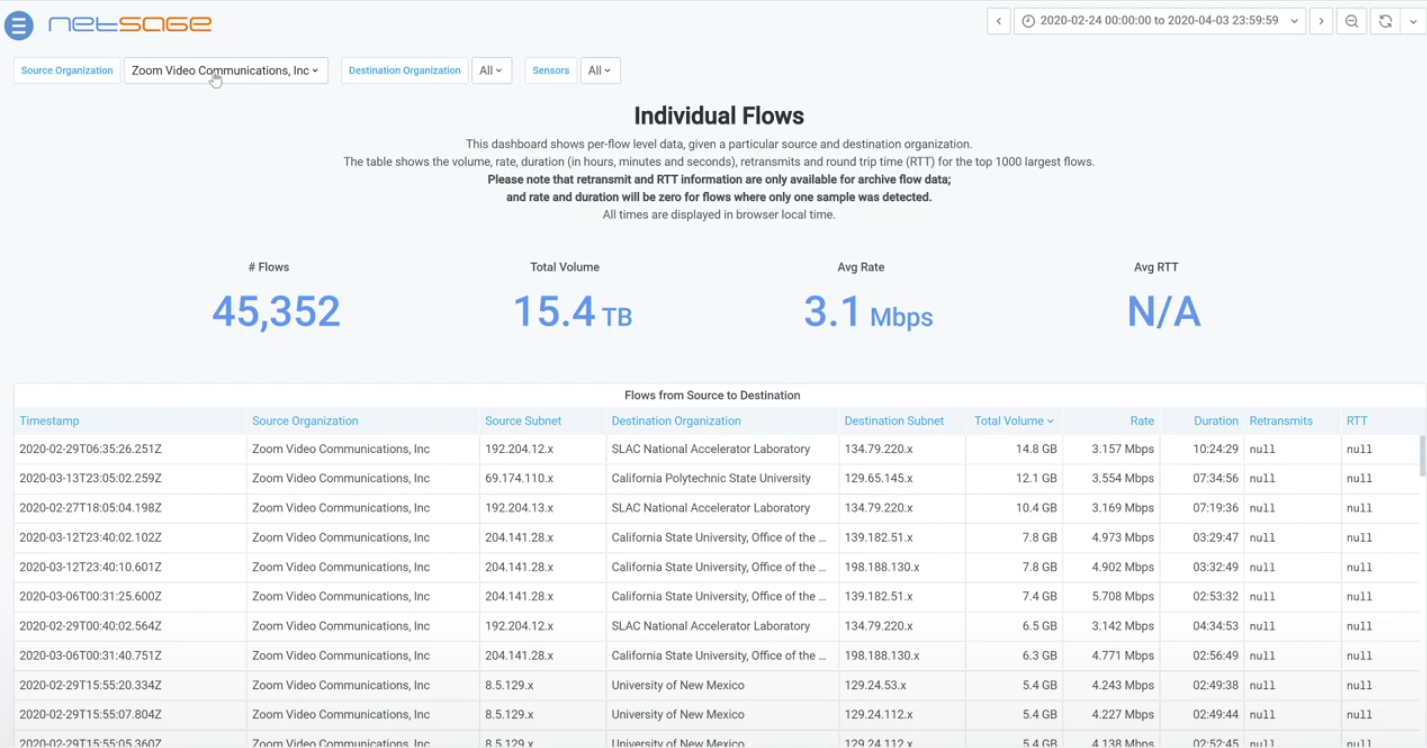The width and height of the screenshot is (1427, 748).
Task: Open Source Organization dropdown showing Zoom Video
Action: tap(226, 70)
